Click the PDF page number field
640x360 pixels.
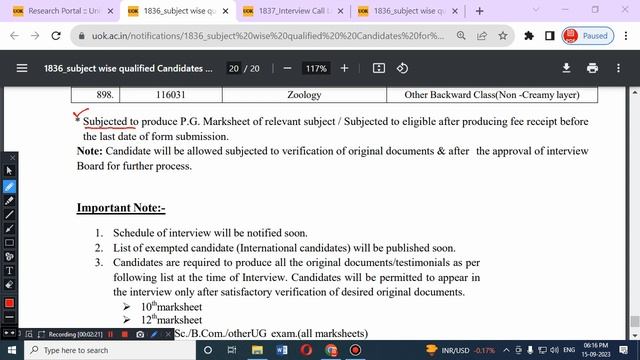tap(233, 69)
